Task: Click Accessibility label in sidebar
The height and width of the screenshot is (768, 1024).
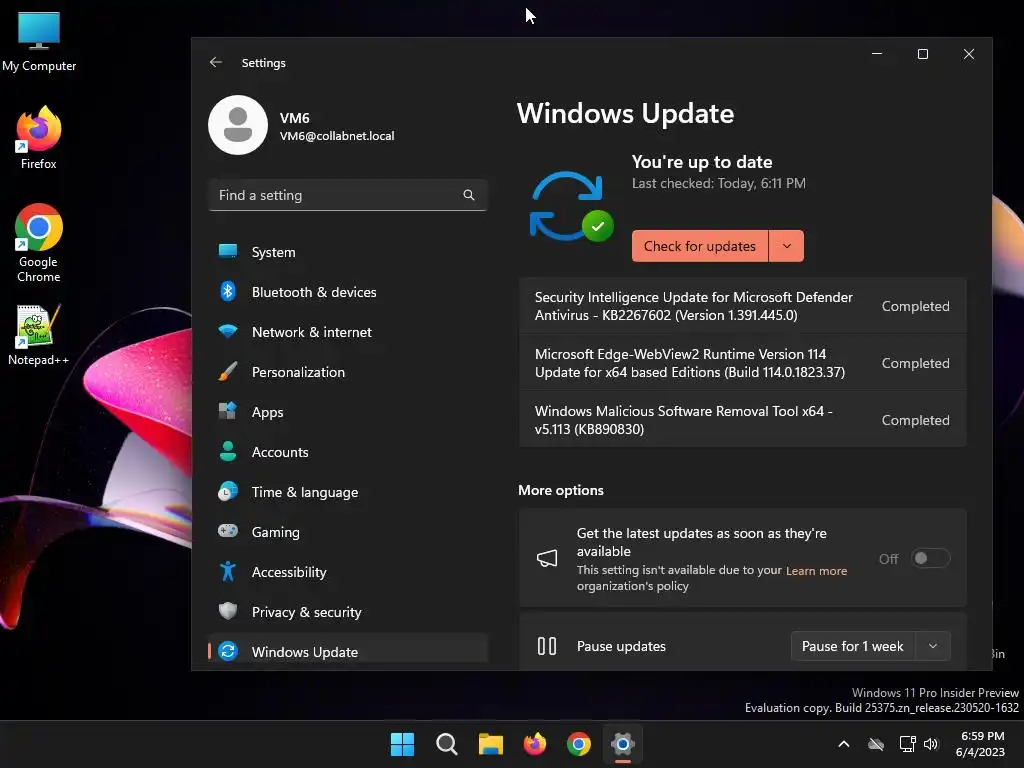Action: (289, 572)
